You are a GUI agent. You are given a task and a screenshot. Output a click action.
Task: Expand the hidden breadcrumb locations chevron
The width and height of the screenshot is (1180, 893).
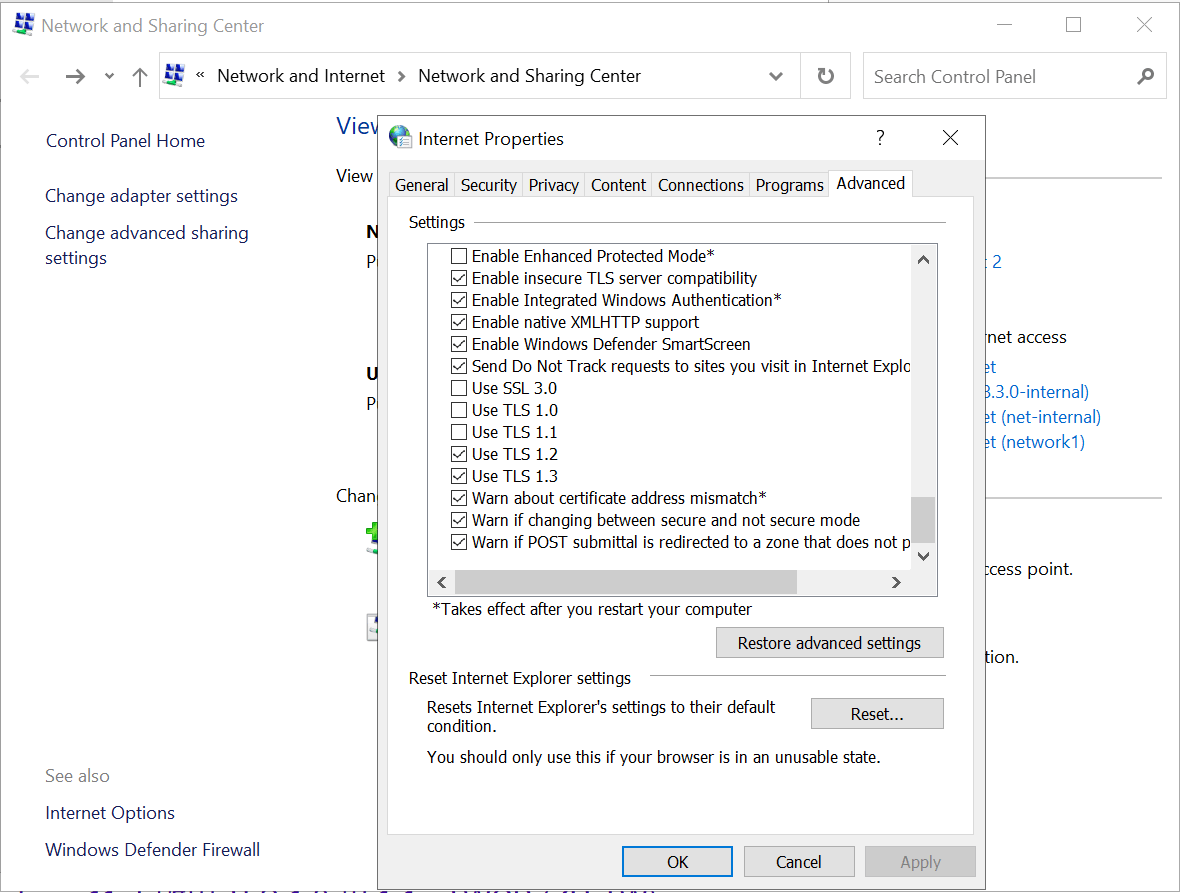200,75
